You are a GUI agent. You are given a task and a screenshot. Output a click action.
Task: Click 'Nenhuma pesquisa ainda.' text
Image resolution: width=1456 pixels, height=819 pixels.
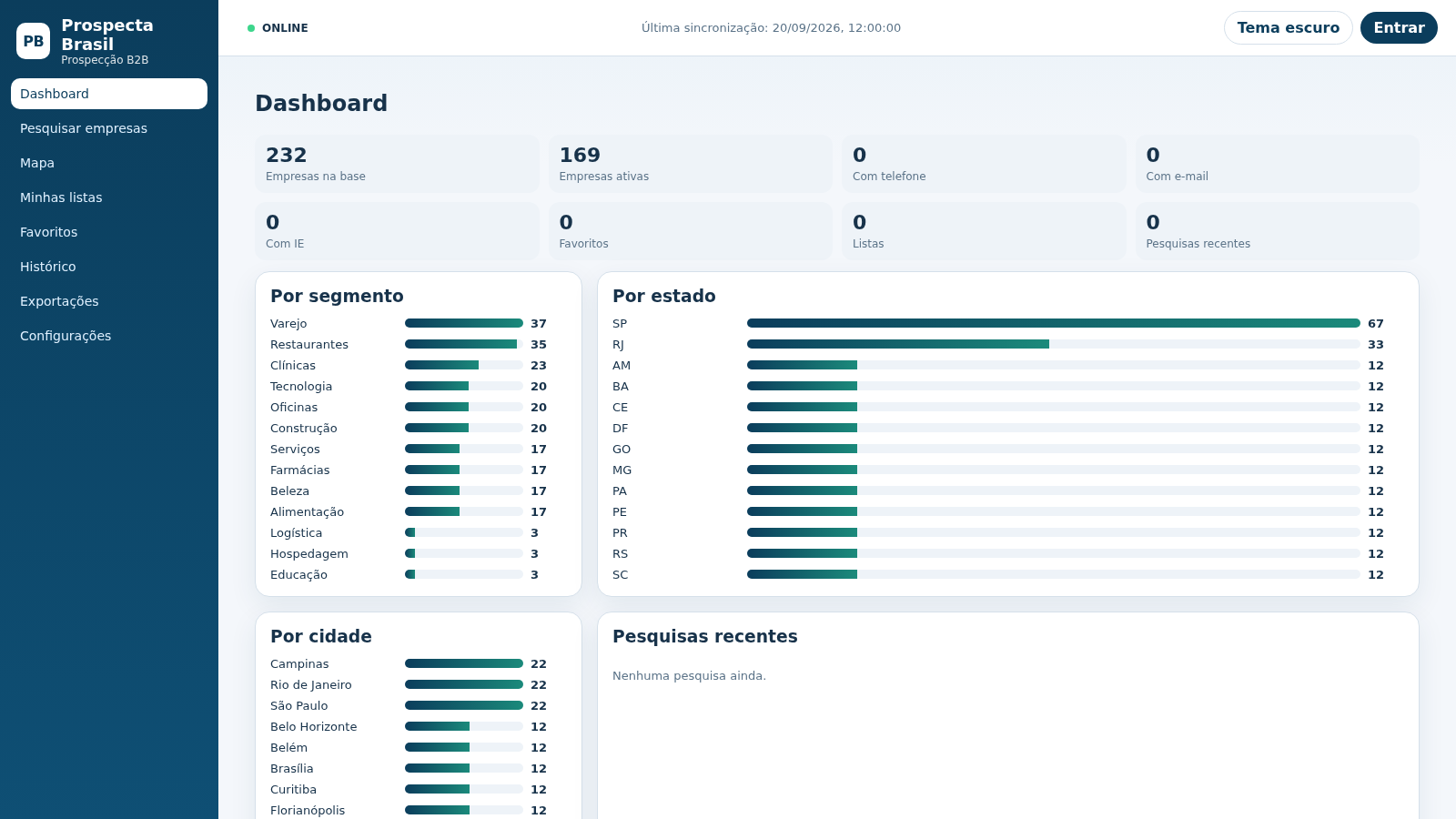point(689,675)
